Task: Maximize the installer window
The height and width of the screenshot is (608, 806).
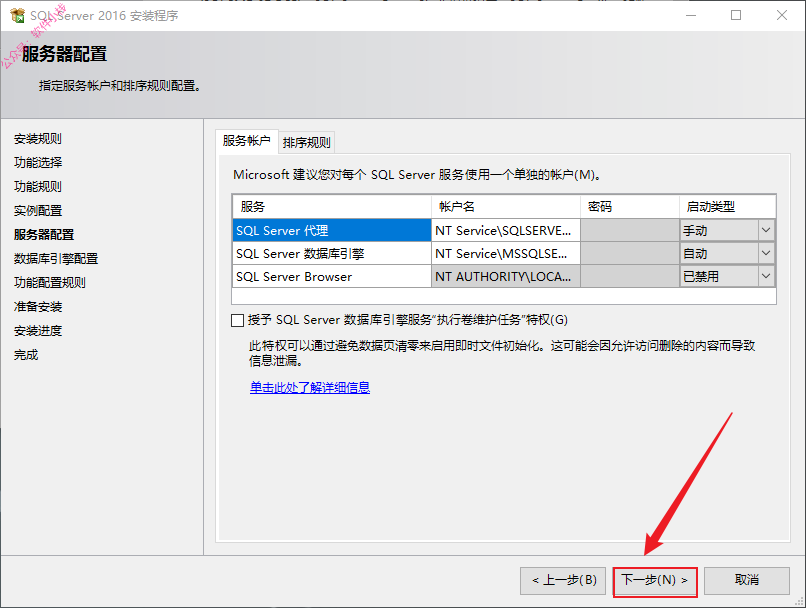Action: click(x=736, y=15)
